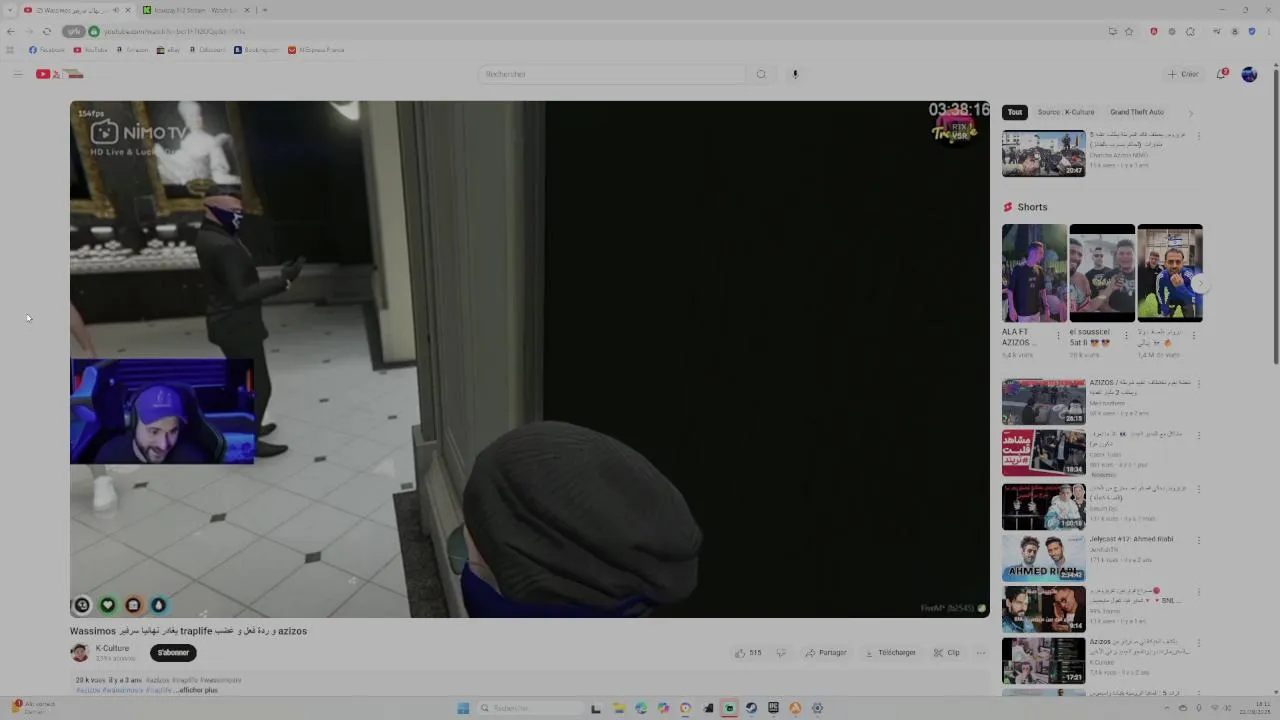Open Epic Games launcher from taskbar
This screenshot has width=1280, height=720.
pyautogui.click(x=773, y=708)
